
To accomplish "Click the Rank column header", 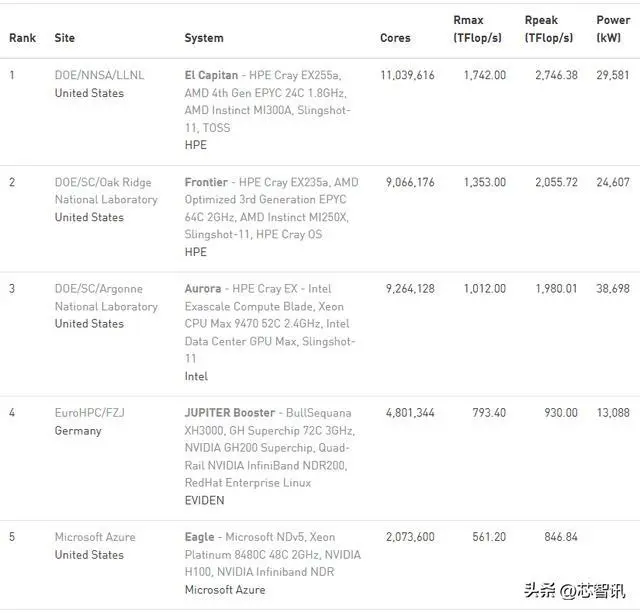I will tap(23, 38).
